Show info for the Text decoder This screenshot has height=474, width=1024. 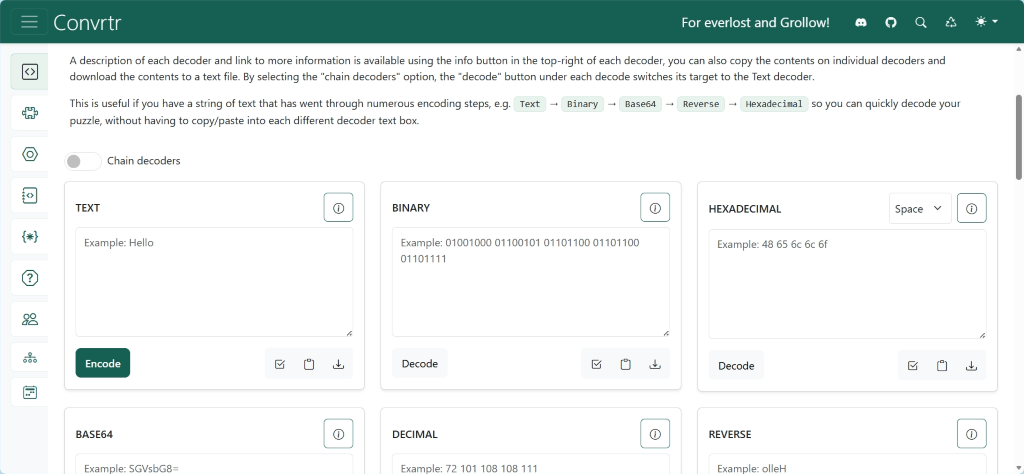click(338, 208)
